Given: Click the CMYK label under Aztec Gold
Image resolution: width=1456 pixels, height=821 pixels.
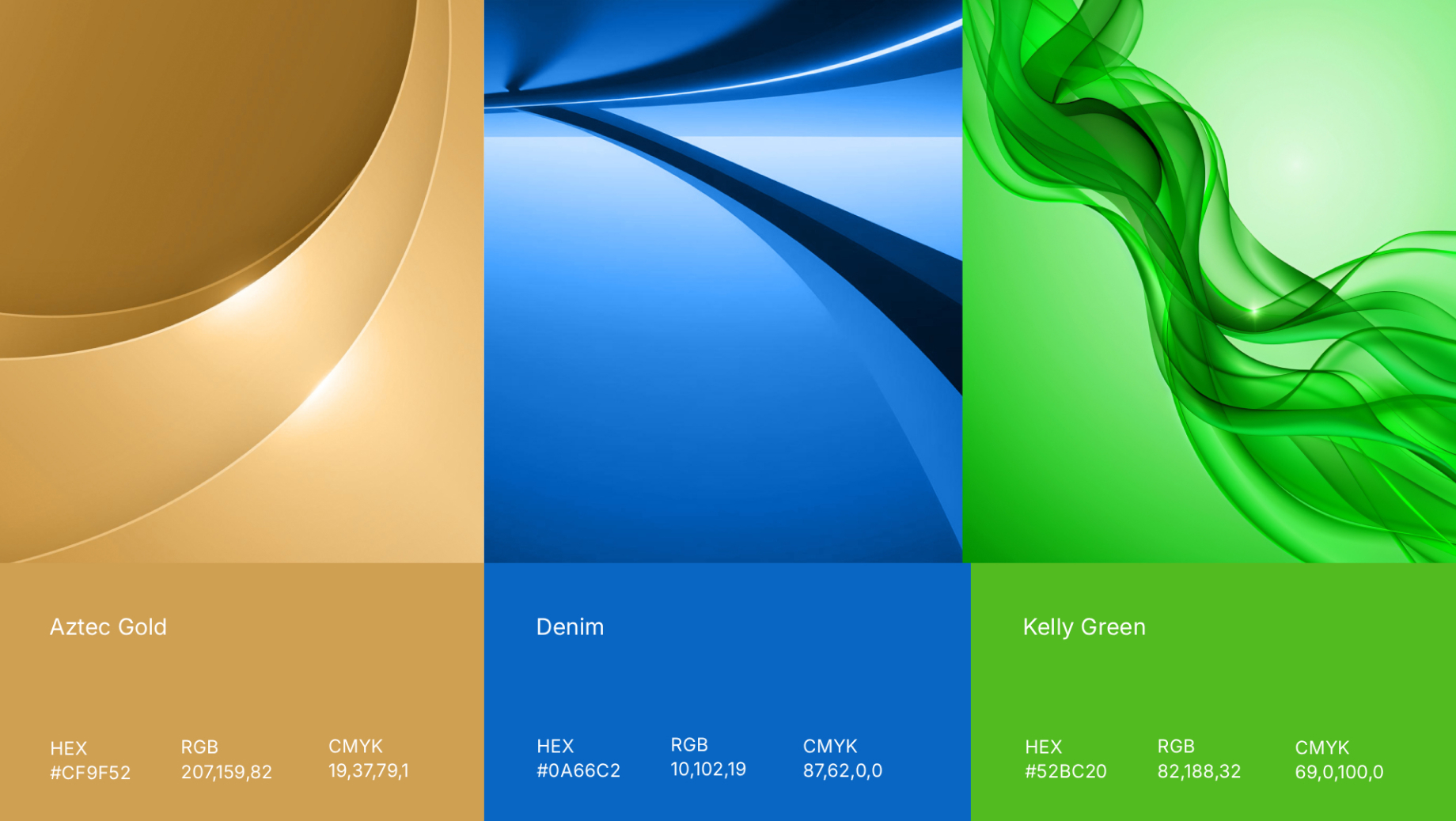Looking at the screenshot, I should pos(355,746).
